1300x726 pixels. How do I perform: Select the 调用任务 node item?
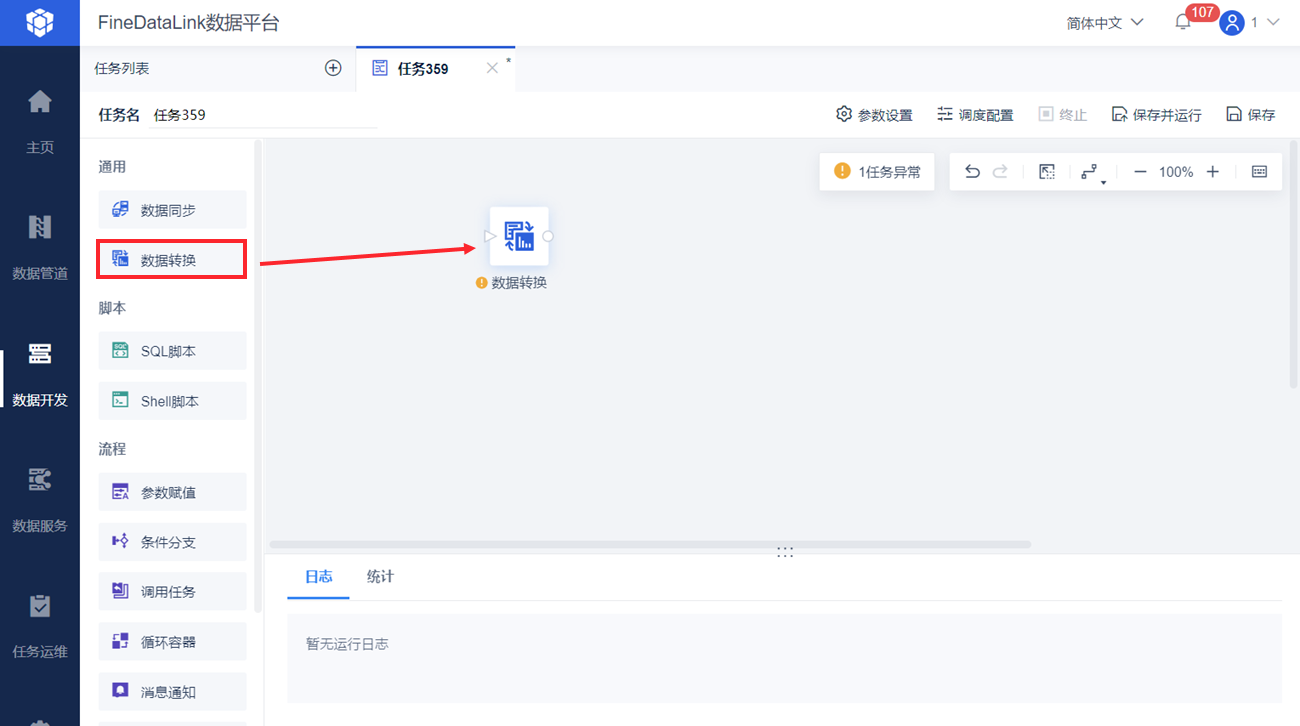tap(172, 591)
